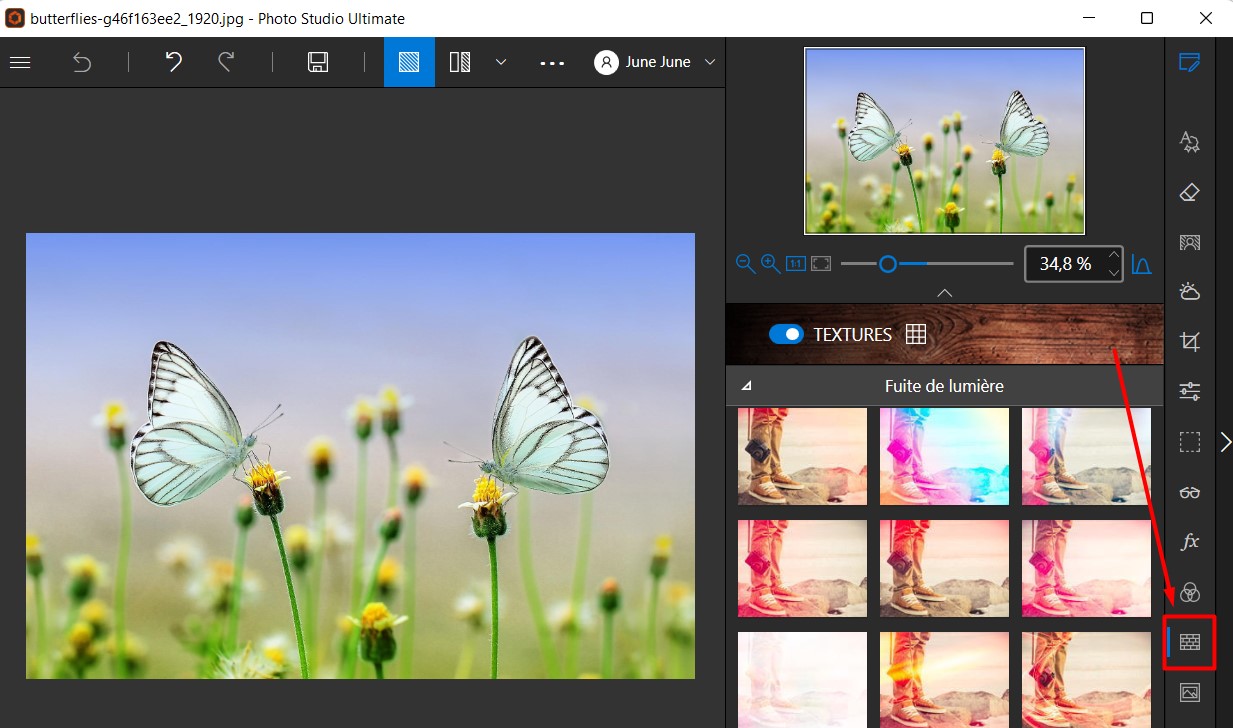Decrease zoom with the stepper down arrow
Viewport: 1233px width, 728px height.
(1113, 272)
